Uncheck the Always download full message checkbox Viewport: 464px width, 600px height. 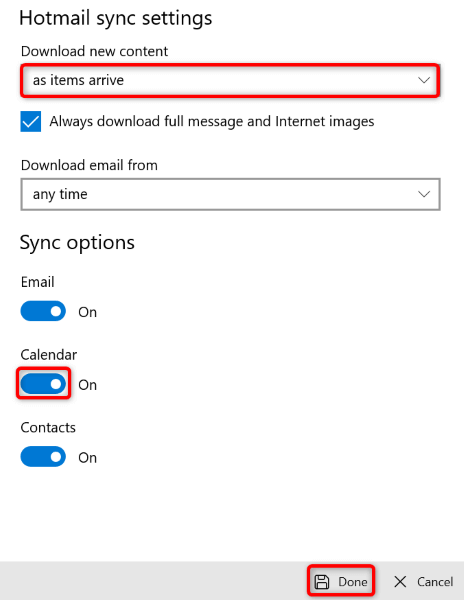31,121
